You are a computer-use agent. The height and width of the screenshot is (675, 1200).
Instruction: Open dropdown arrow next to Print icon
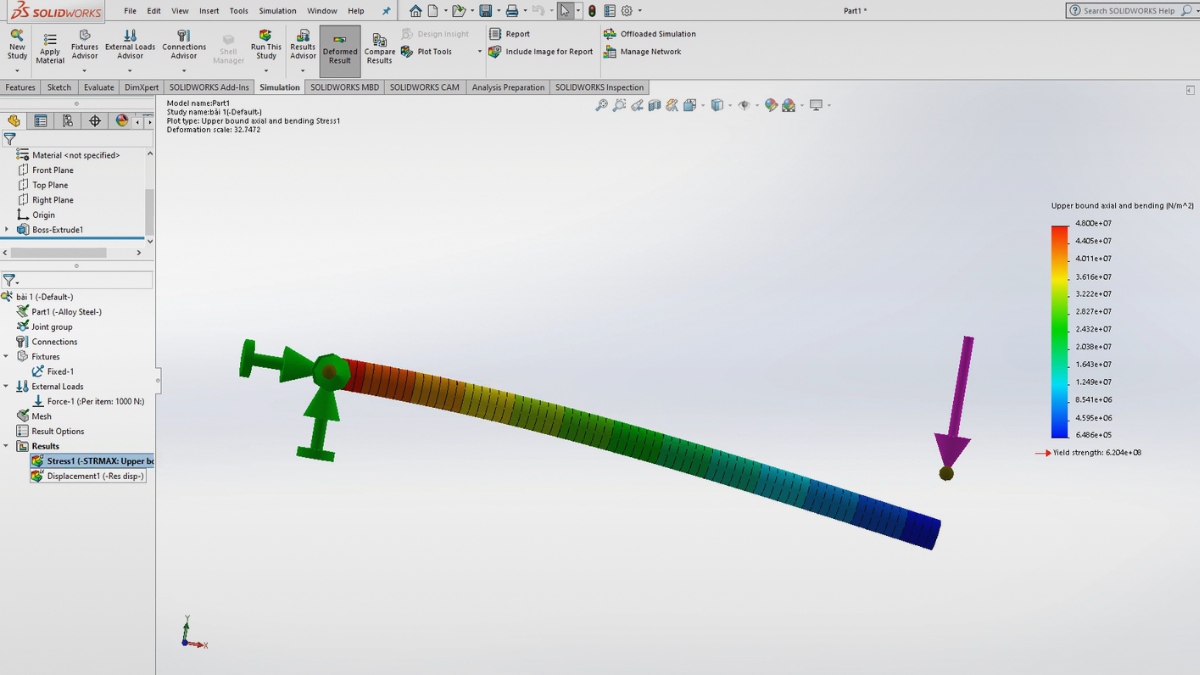pos(524,11)
